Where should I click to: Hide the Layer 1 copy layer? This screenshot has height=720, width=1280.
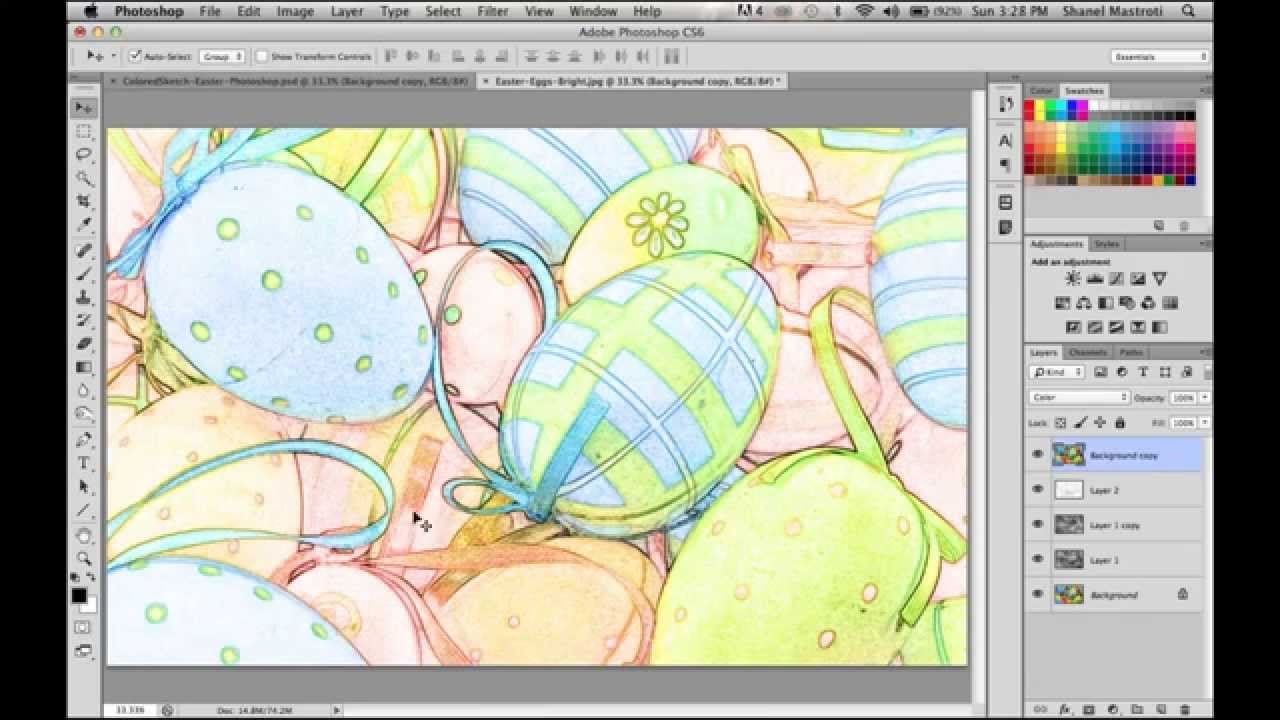click(x=1037, y=524)
